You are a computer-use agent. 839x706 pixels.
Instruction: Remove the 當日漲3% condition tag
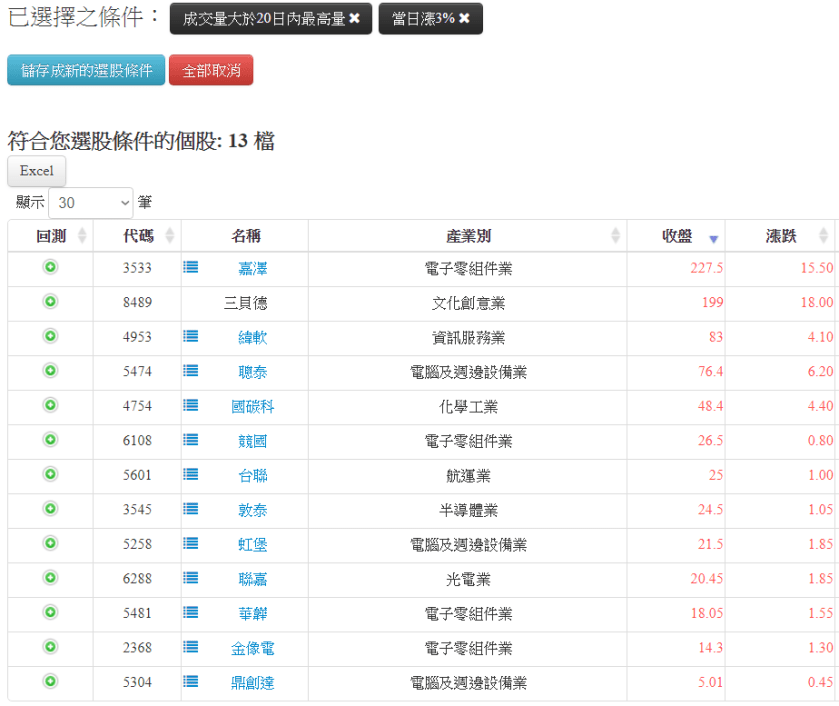tap(464, 19)
